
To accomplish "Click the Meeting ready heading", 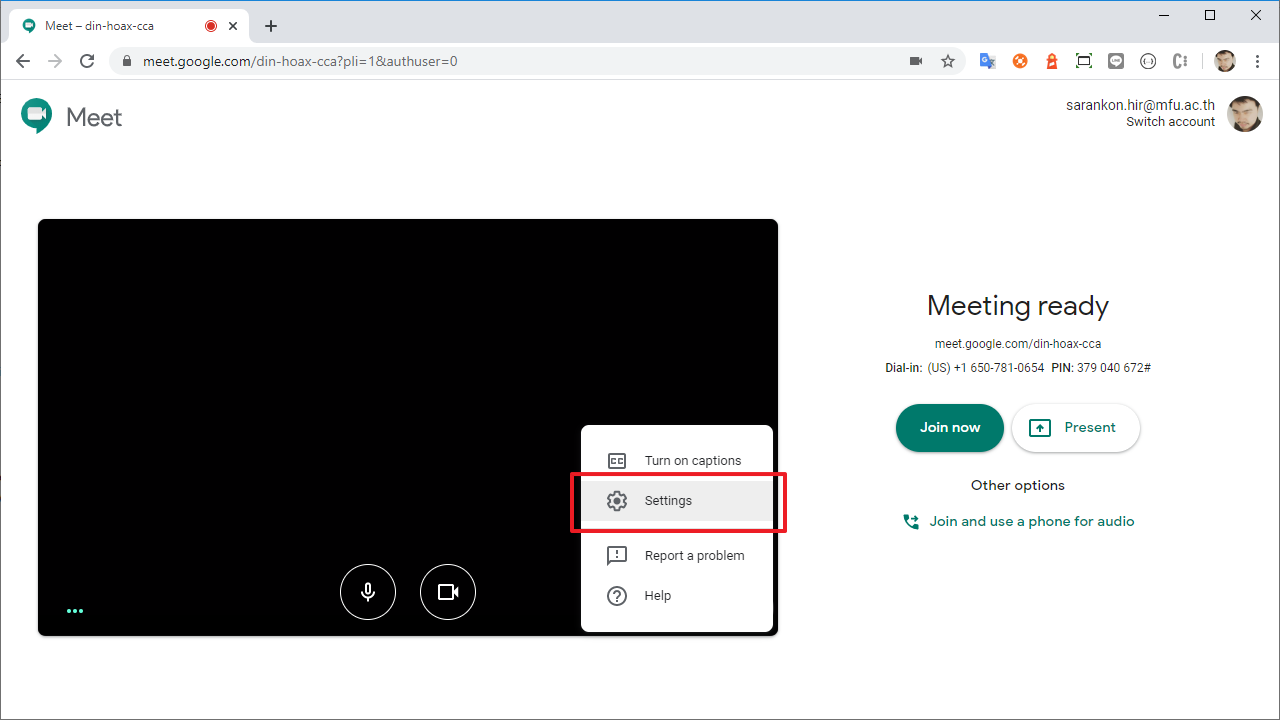I will (x=1018, y=306).
